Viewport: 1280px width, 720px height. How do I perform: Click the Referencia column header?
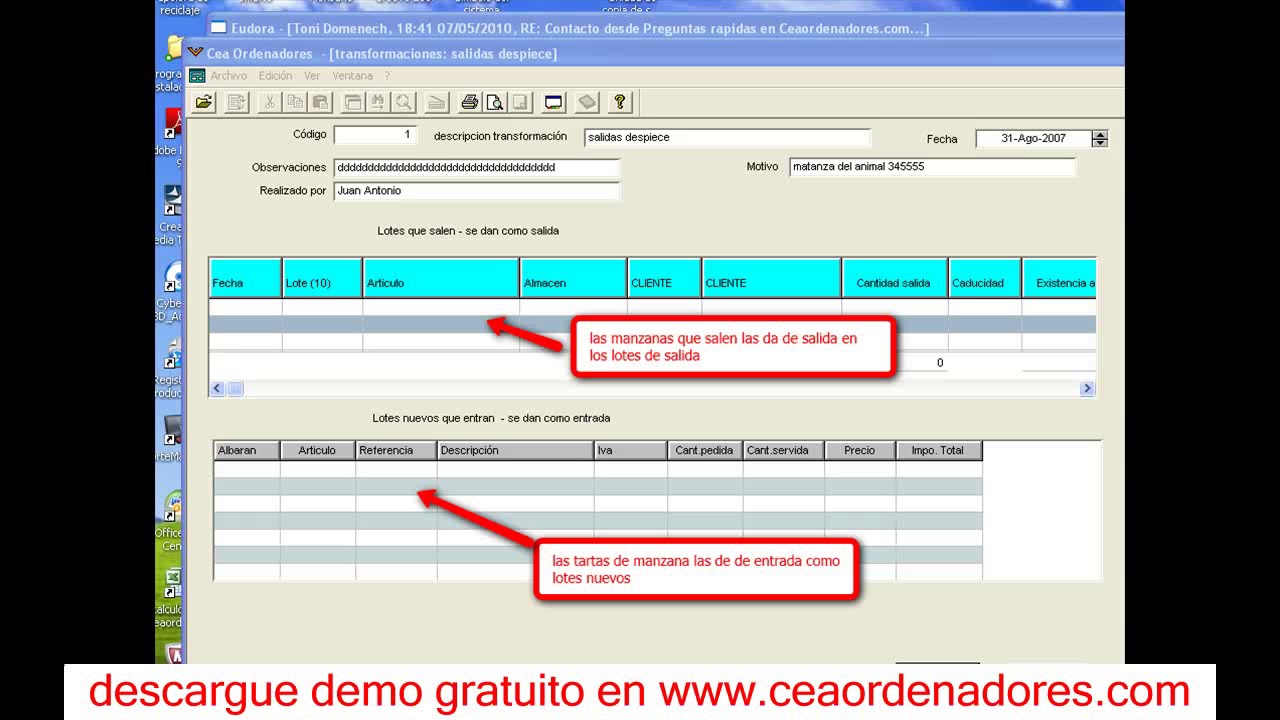click(396, 451)
